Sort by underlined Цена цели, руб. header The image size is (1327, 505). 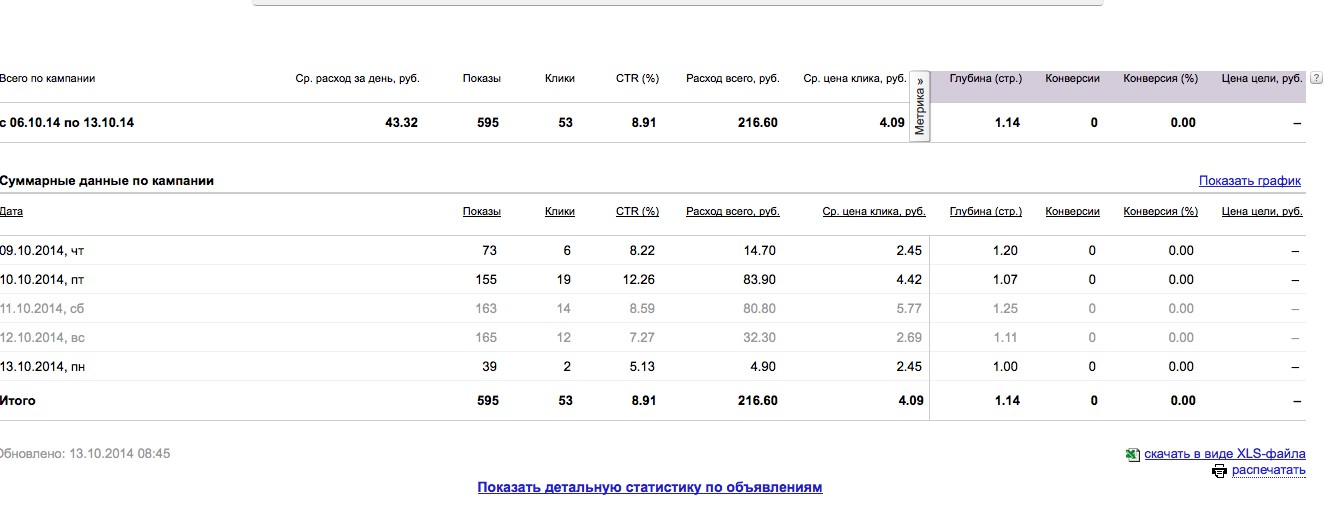pyautogui.click(x=1262, y=212)
